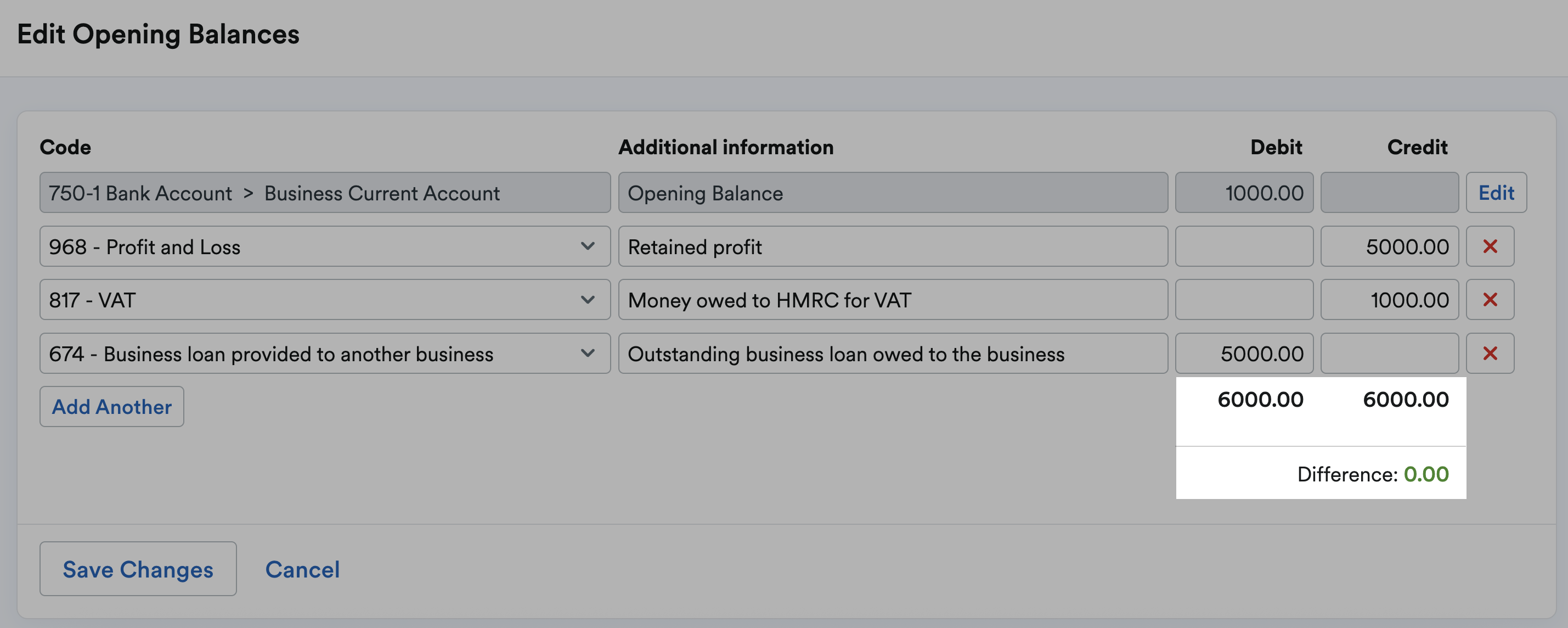The image size is (1568, 628).
Task: Click the VAT debit field
Action: 1244,300
